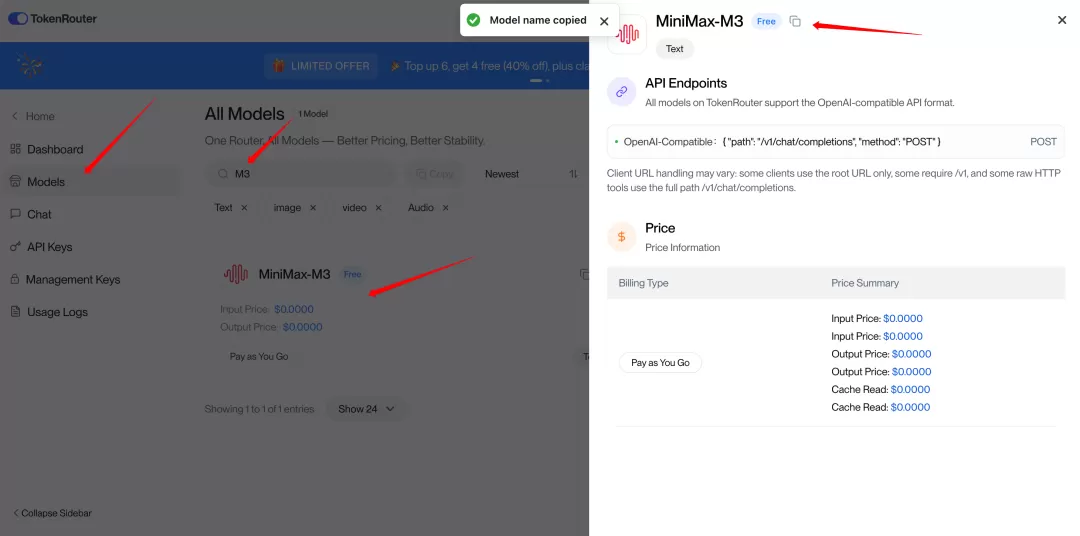
Task: Open the Newest sort dropdown
Action: (x=502, y=174)
